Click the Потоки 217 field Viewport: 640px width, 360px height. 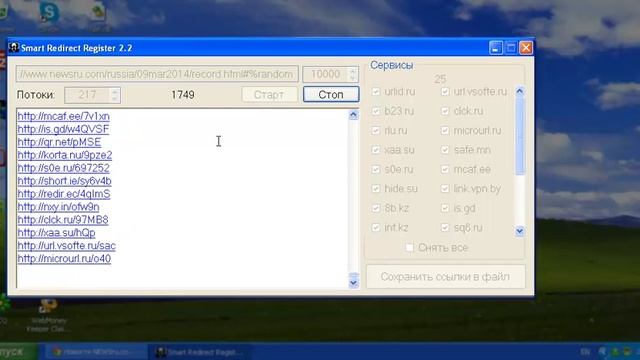tap(87, 95)
